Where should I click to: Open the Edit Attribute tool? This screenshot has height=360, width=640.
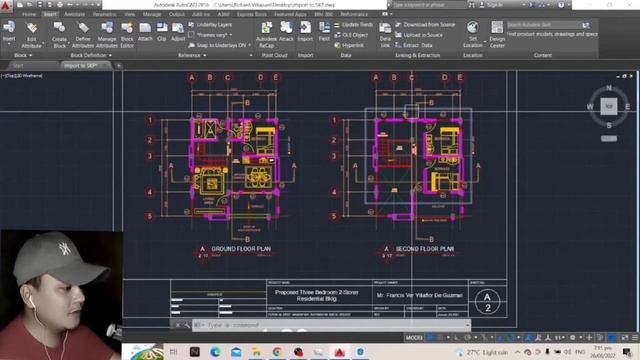click(x=31, y=35)
